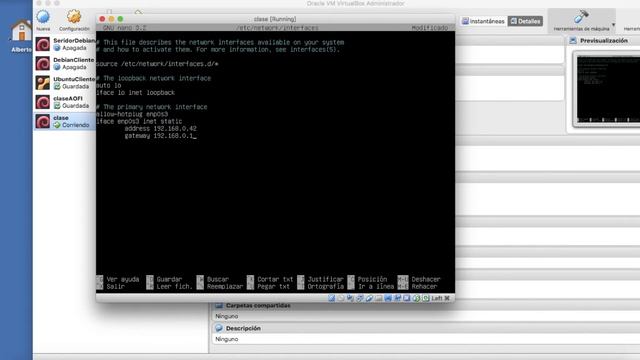Click the network adapter status bar icon

coord(359,298)
